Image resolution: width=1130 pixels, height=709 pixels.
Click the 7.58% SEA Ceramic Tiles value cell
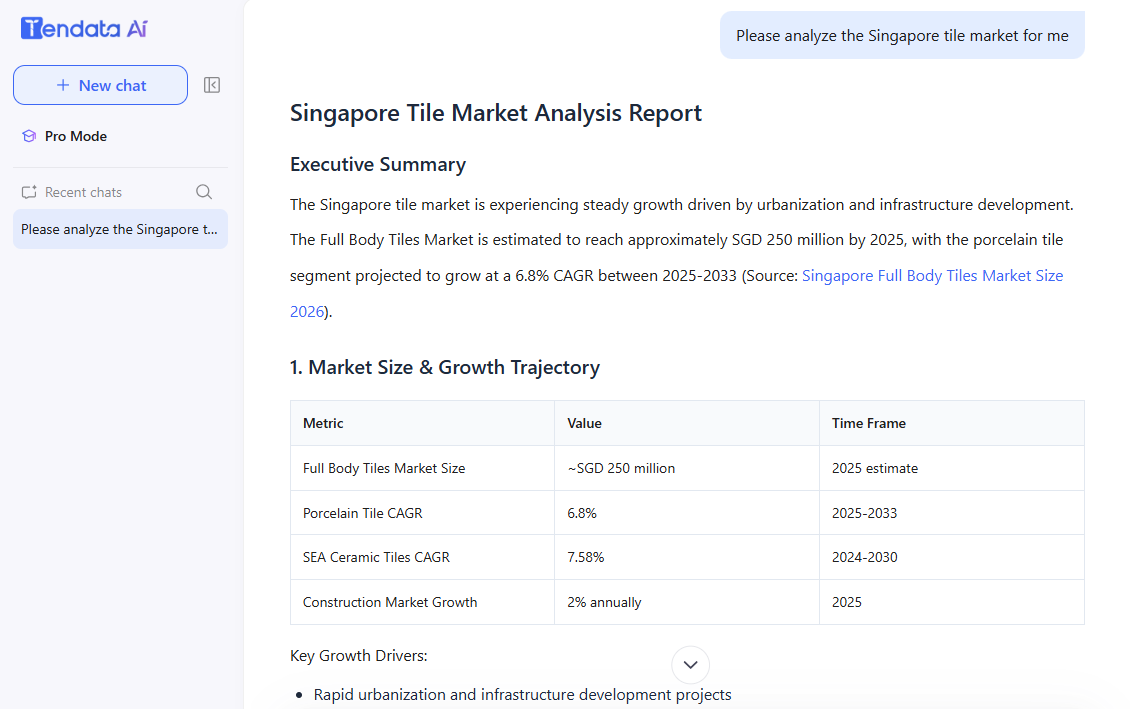pos(687,557)
